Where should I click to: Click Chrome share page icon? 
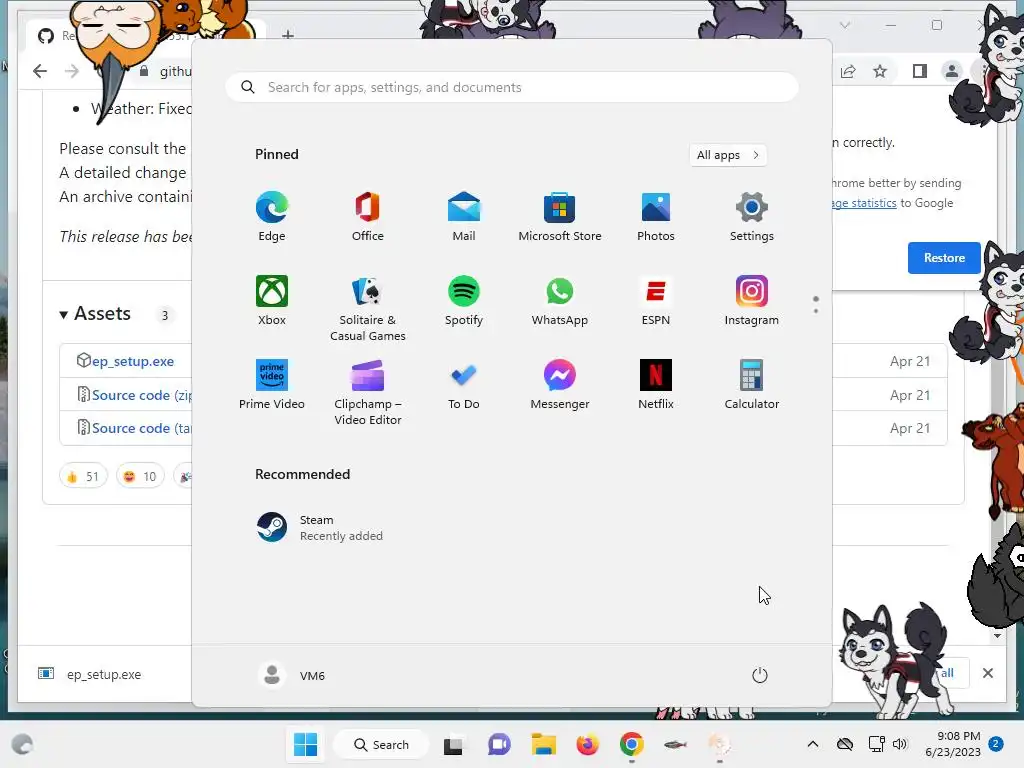(848, 71)
